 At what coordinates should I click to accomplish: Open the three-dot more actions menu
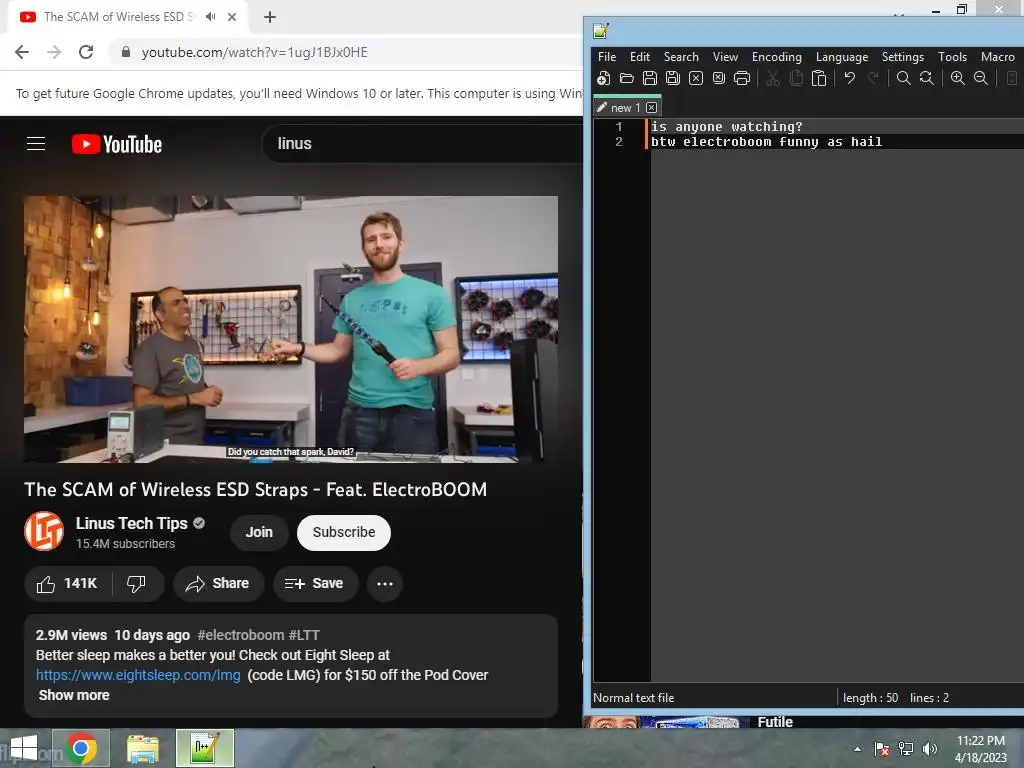coord(385,584)
